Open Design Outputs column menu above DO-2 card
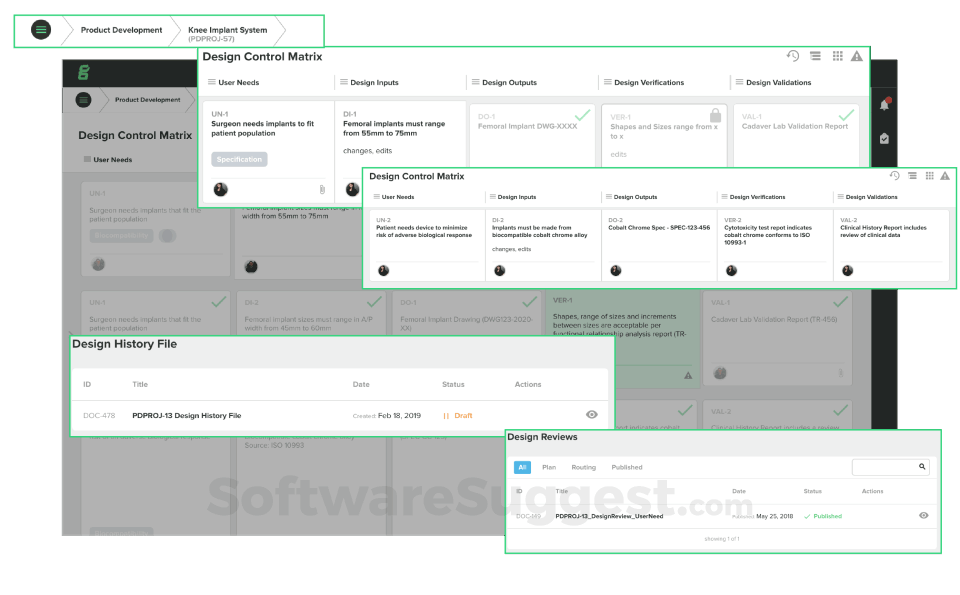Viewport: 960px width, 595px height. tap(609, 196)
